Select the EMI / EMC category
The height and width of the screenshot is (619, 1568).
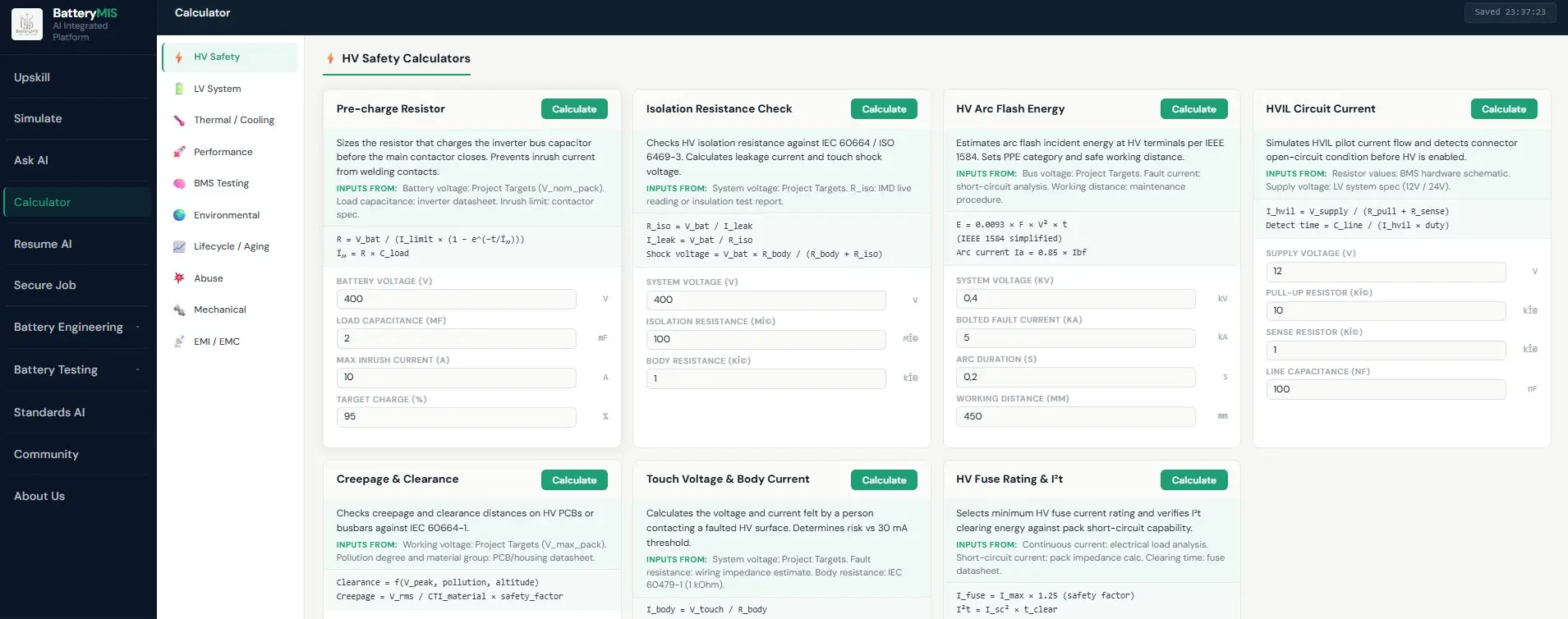pos(230,342)
